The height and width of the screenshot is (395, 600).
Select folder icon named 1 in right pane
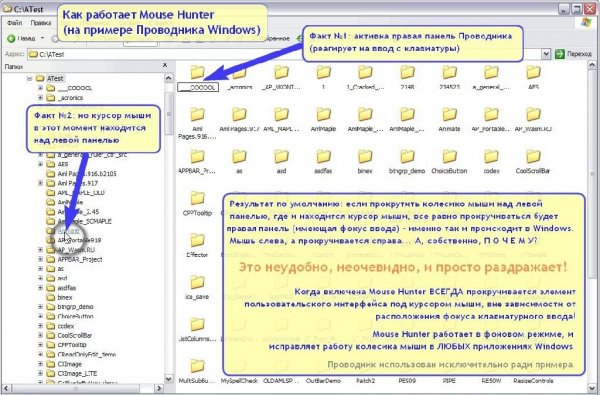323,72
